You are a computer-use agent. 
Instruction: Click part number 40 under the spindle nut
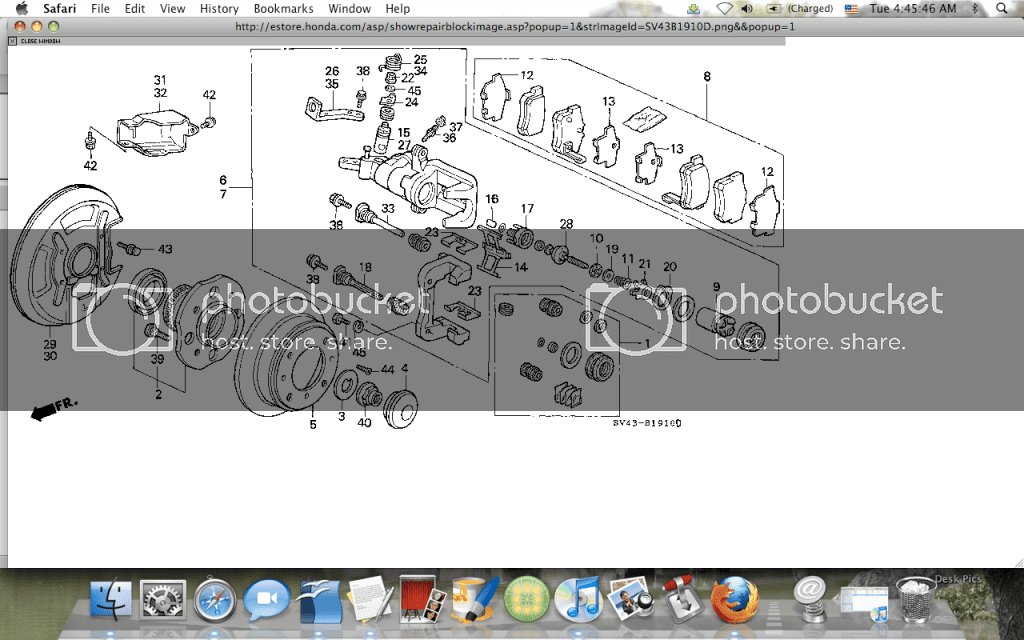(364, 423)
